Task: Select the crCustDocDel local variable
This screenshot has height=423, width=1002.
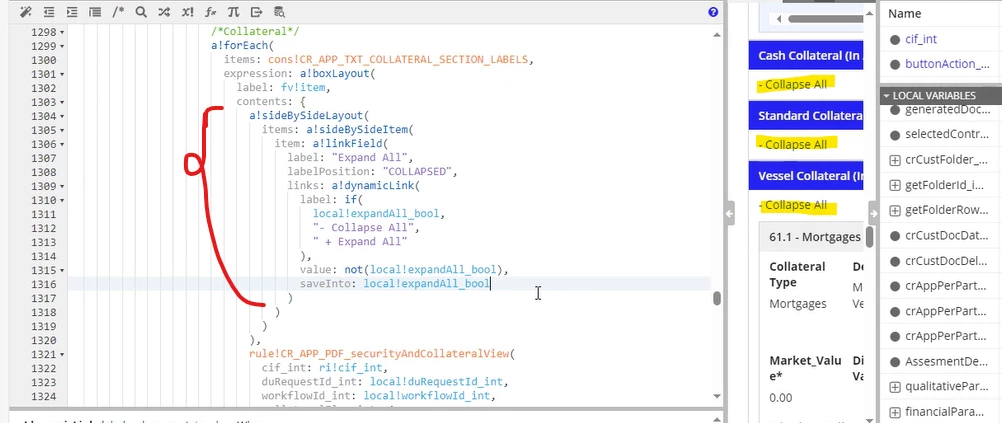Action: point(947,261)
